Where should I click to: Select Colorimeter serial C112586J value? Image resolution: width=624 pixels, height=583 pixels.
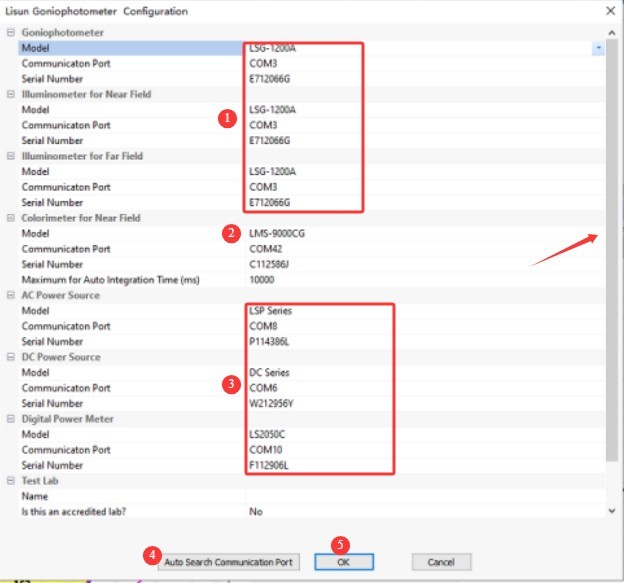[269, 265]
